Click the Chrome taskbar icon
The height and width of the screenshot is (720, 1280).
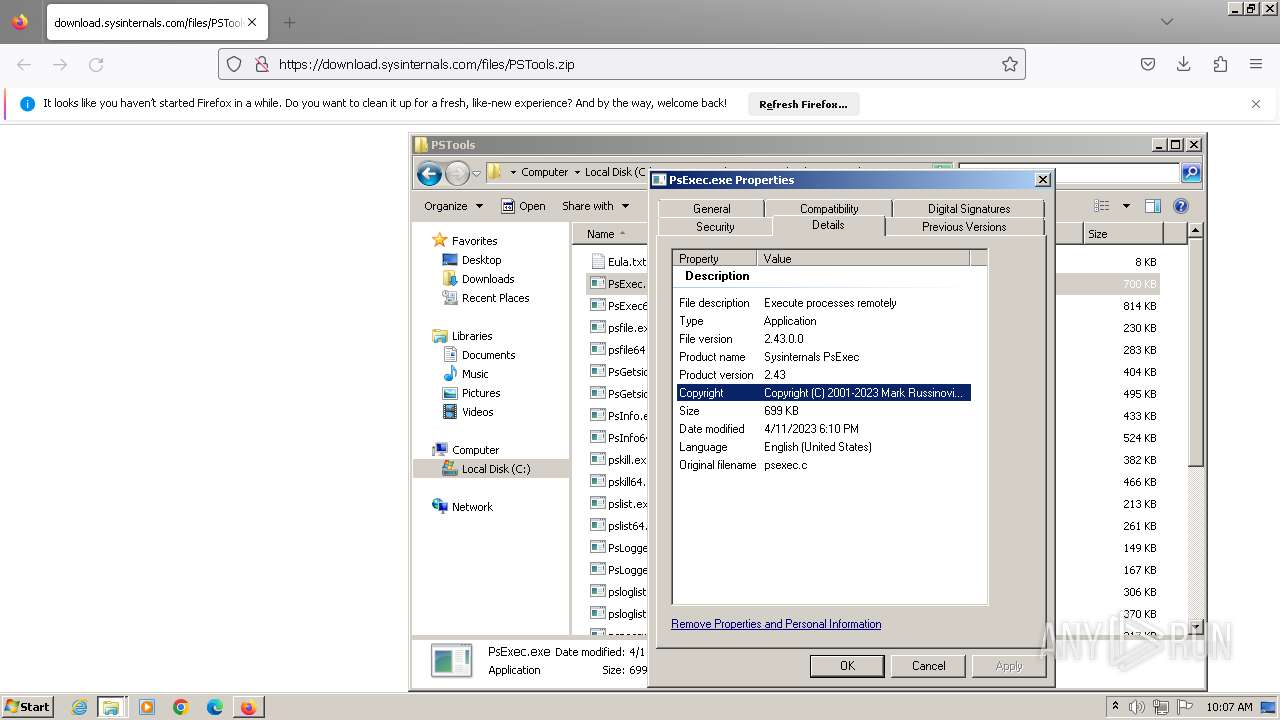(181, 707)
